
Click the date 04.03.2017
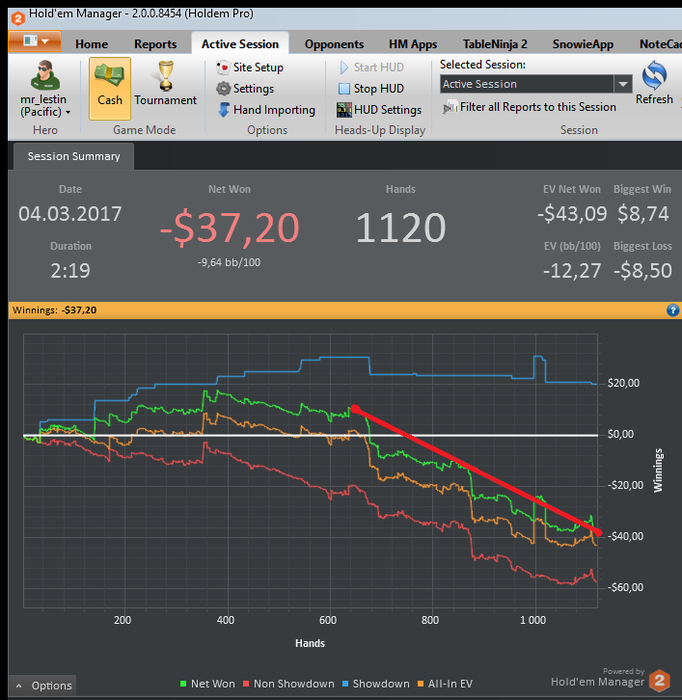(x=70, y=214)
